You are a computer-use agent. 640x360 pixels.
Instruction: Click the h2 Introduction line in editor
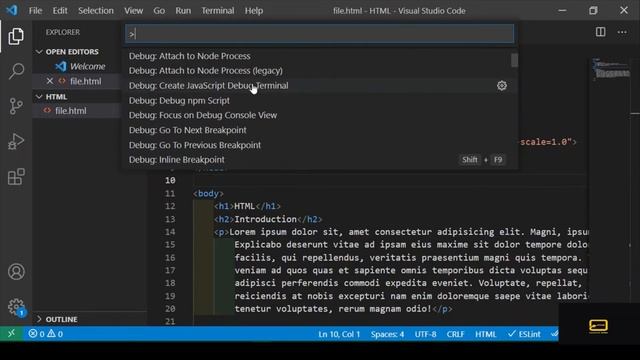click(x=268, y=219)
